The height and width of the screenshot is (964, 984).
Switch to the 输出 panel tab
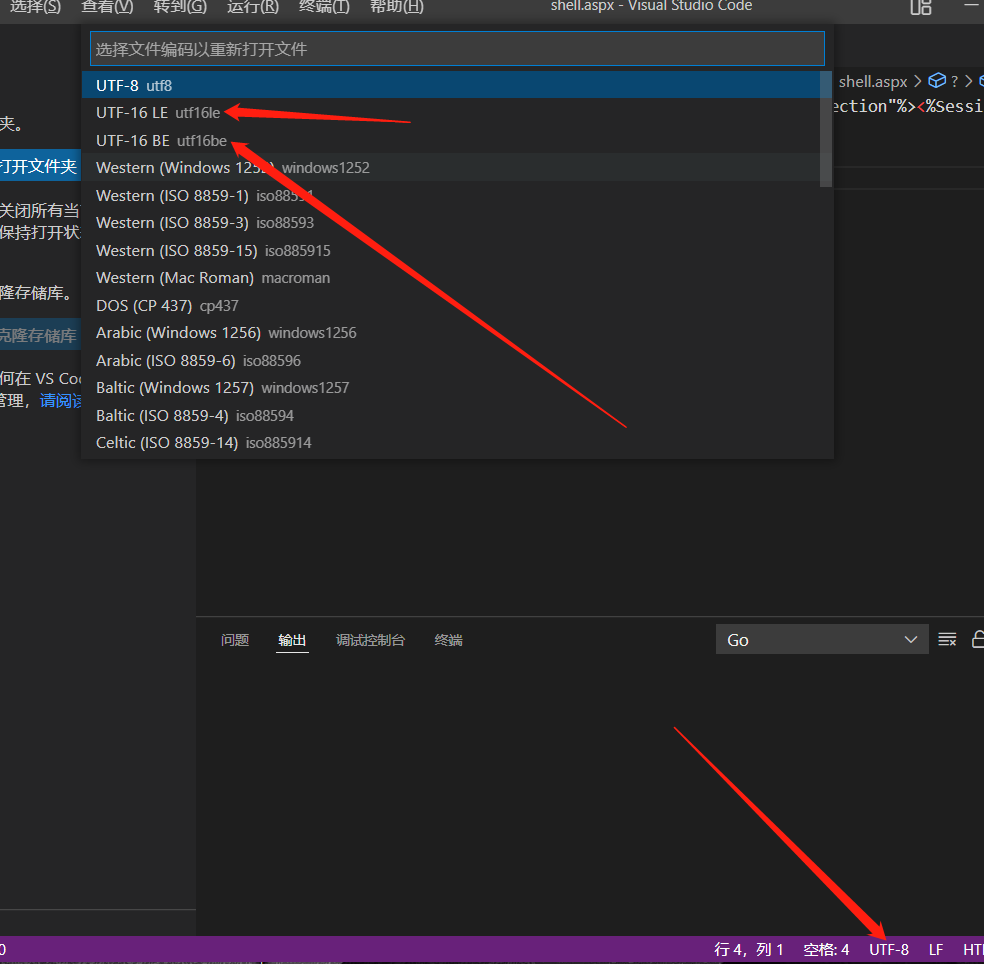292,640
